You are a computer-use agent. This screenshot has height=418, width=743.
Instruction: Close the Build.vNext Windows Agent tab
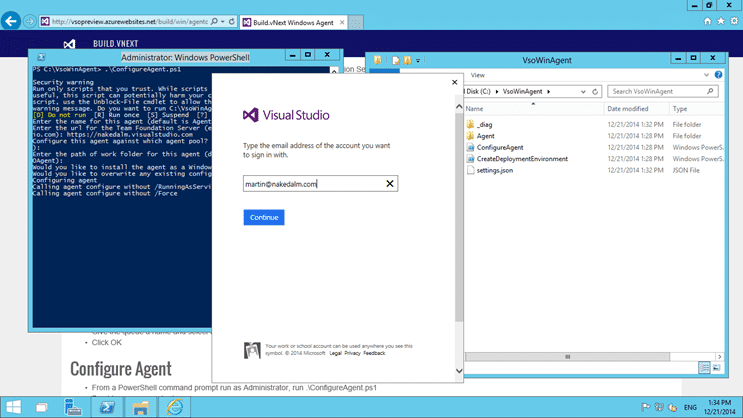(342, 22)
